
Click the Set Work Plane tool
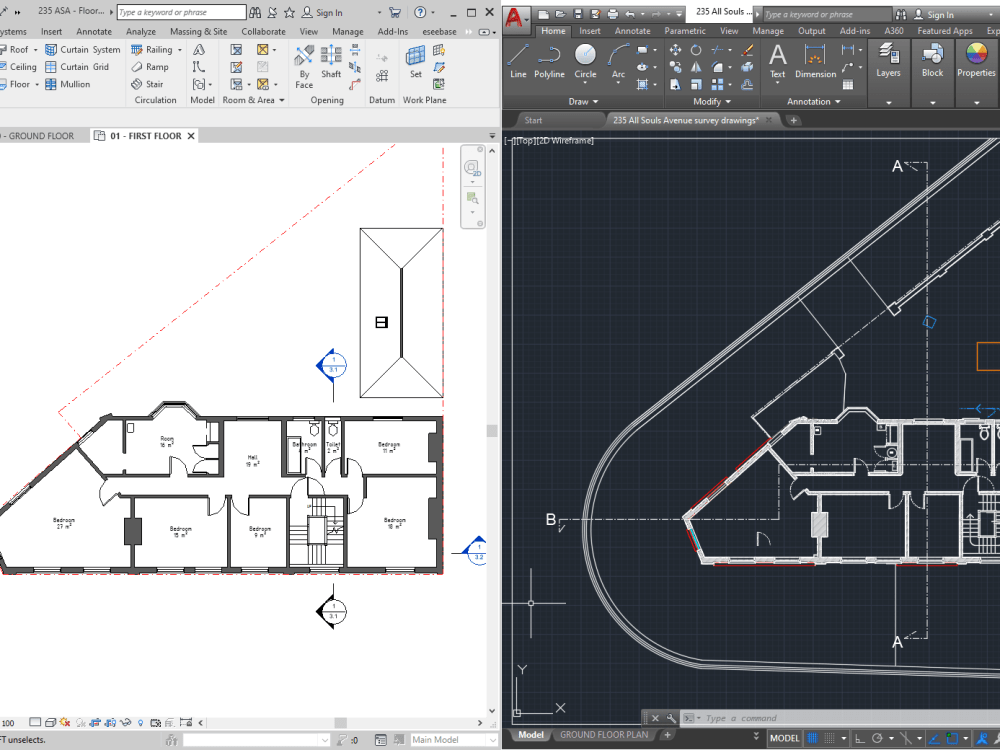coord(415,62)
